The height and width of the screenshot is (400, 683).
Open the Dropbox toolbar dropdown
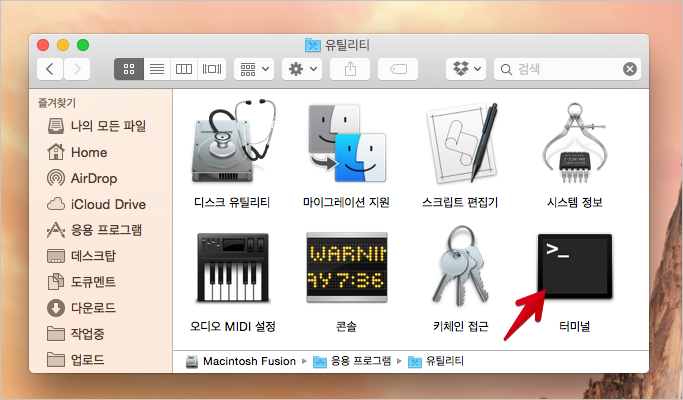click(x=466, y=69)
